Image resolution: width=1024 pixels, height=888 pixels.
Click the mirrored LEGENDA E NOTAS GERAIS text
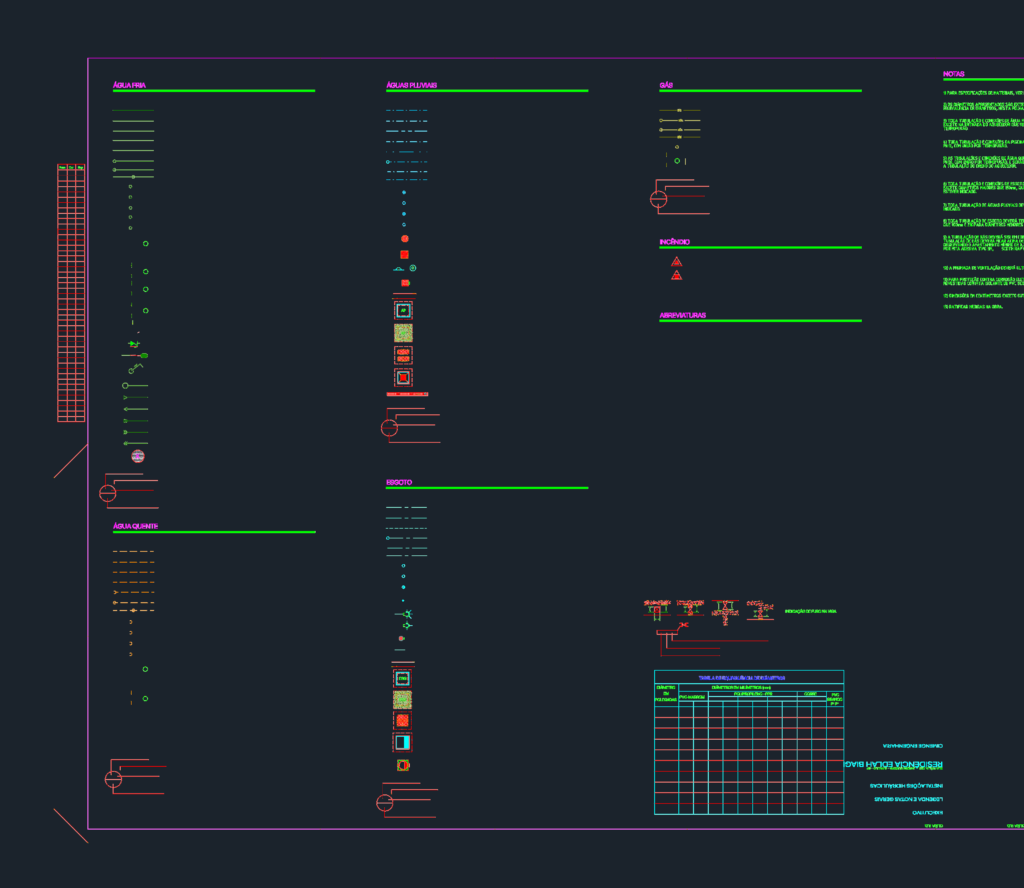[x=908, y=799]
